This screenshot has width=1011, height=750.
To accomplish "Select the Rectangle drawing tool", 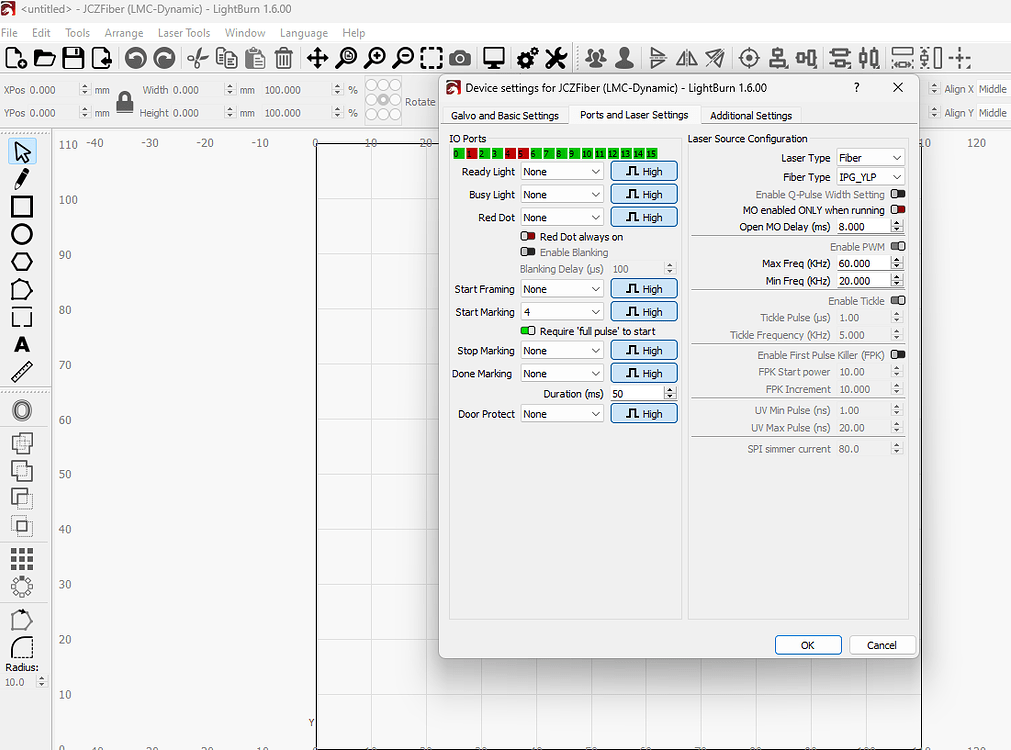I will click(20, 207).
